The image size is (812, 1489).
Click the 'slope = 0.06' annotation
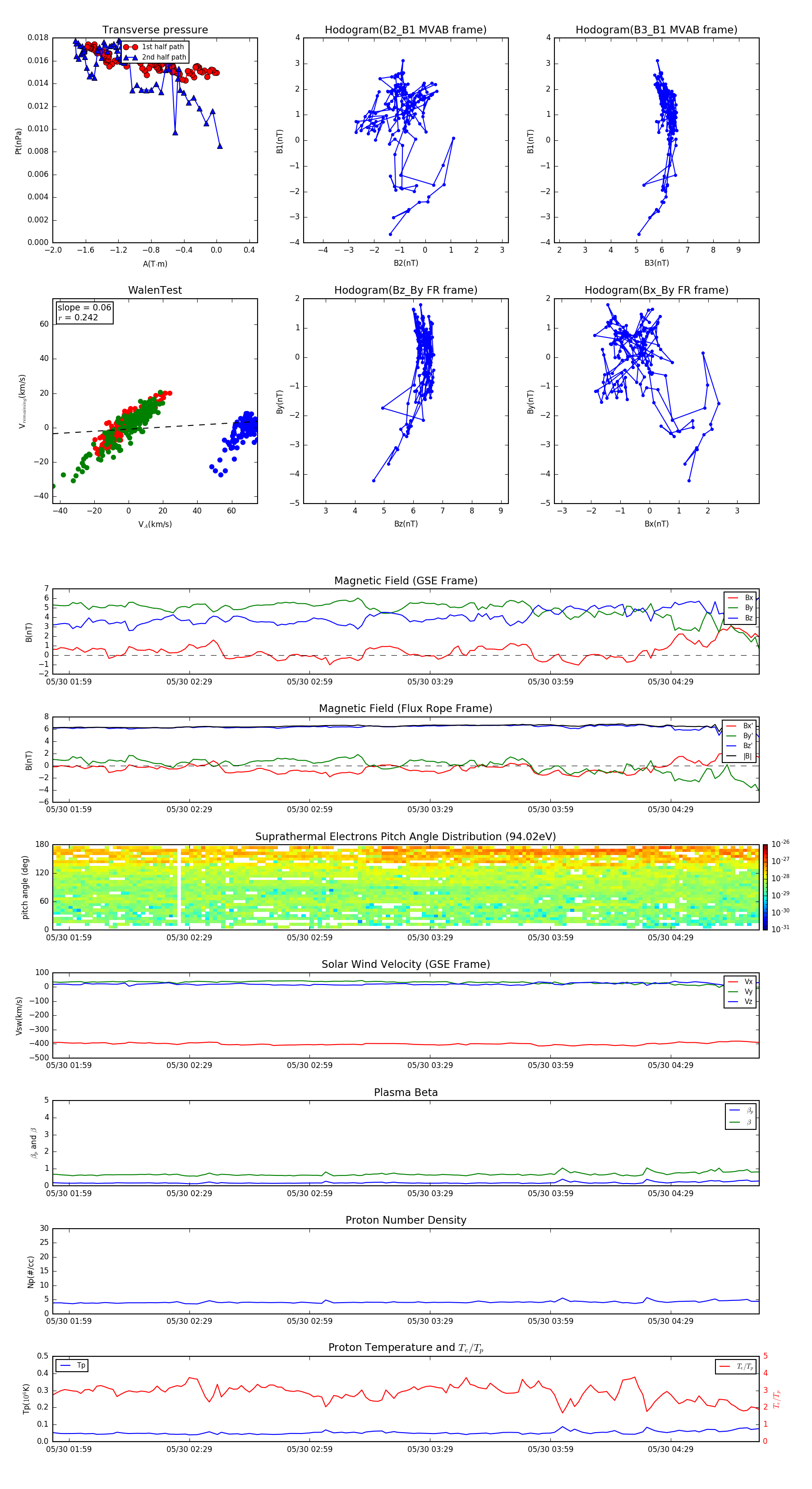84,308
